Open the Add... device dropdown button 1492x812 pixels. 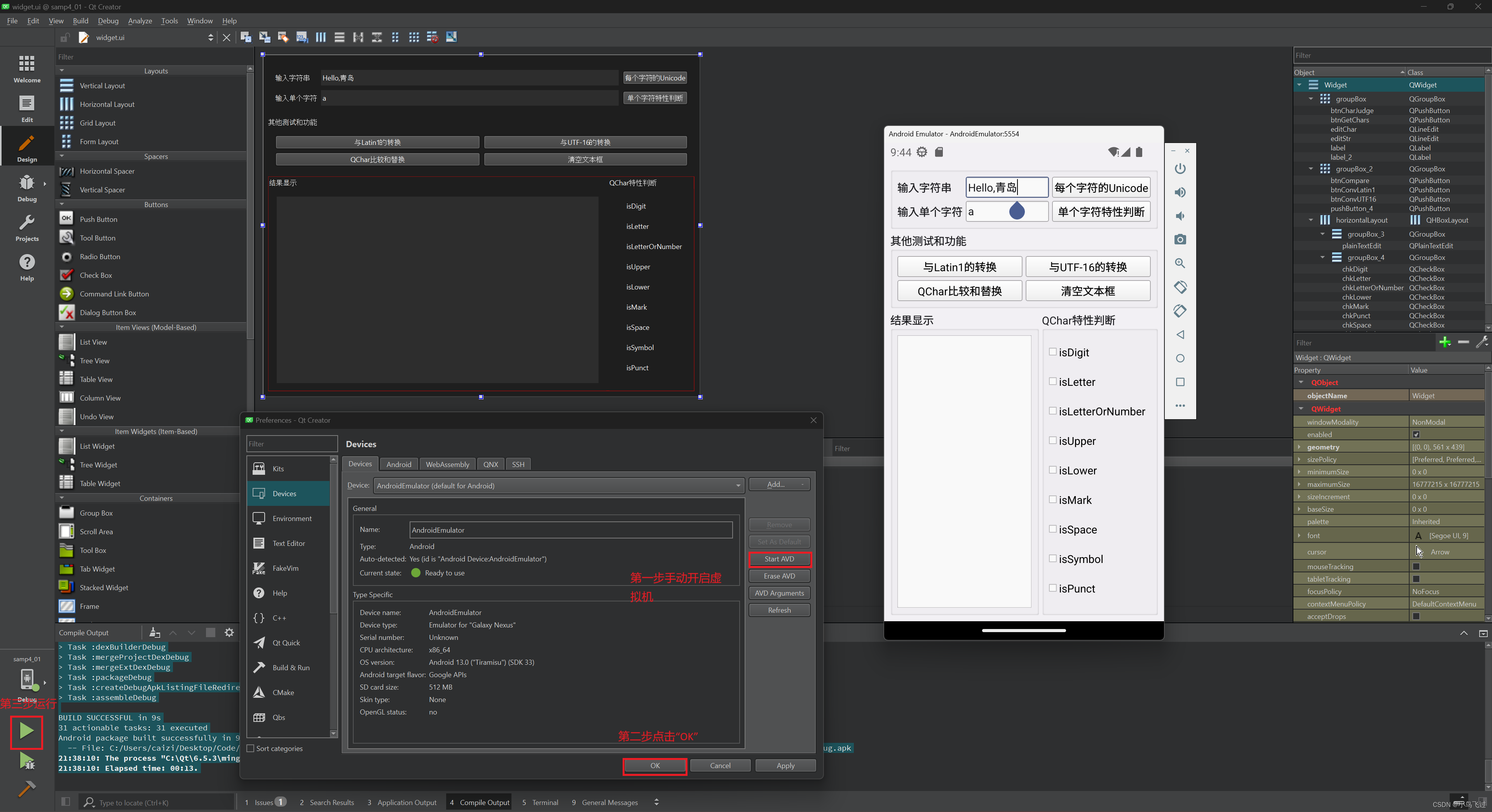pos(779,484)
